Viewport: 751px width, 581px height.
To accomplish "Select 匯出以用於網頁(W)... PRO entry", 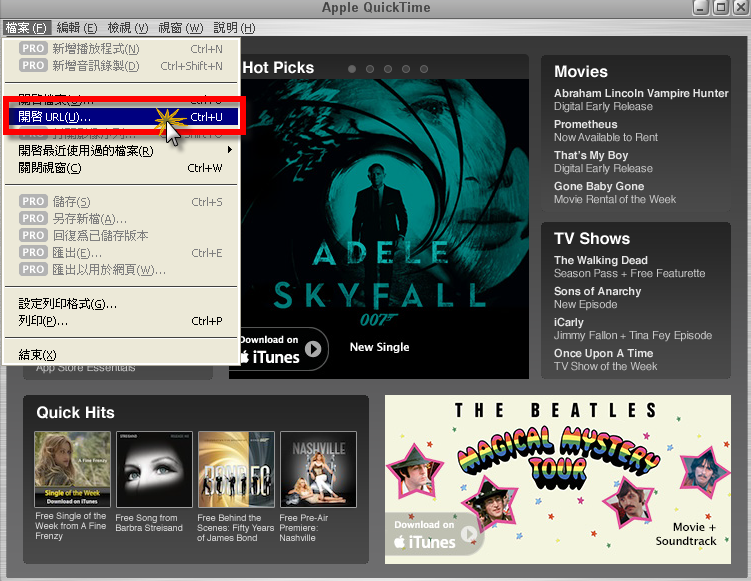I will (x=122, y=270).
